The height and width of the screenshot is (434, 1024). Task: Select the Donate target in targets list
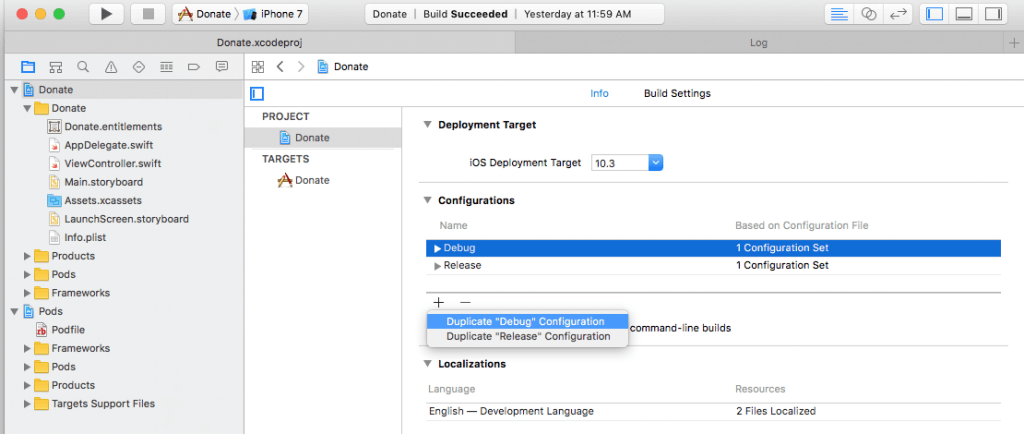pyautogui.click(x=311, y=180)
